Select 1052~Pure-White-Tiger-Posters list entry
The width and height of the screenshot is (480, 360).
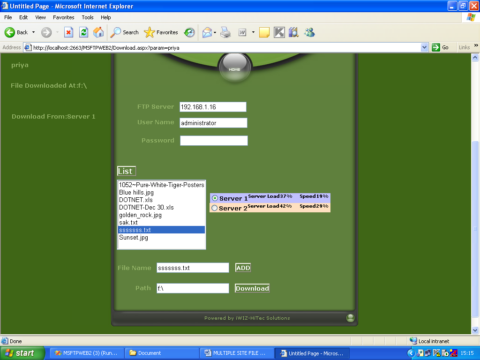161,185
